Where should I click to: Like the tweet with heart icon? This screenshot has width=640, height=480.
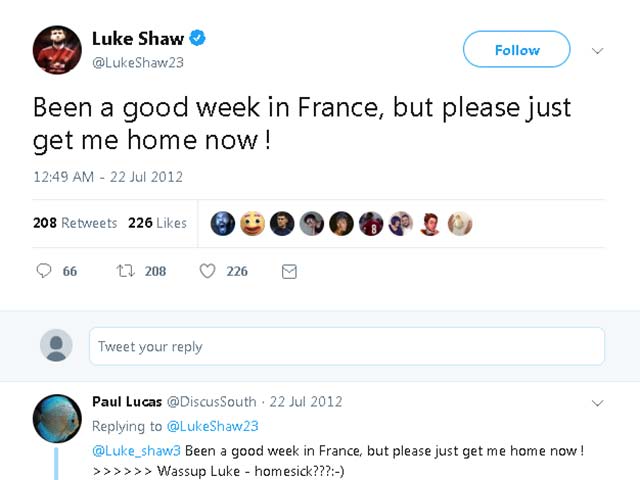click(207, 271)
